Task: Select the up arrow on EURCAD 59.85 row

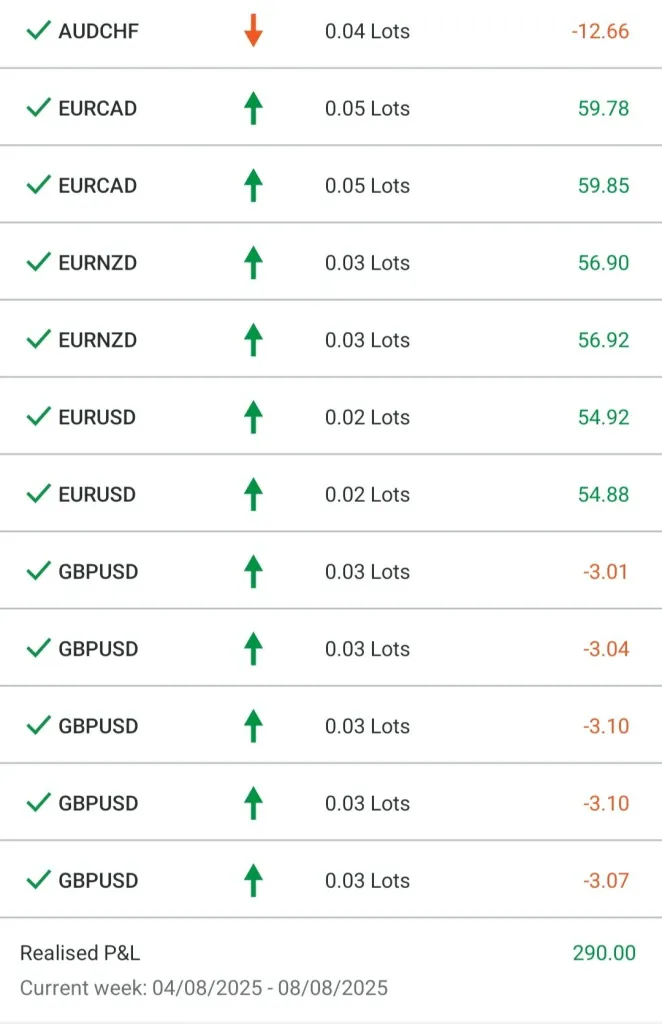Action: (x=253, y=185)
